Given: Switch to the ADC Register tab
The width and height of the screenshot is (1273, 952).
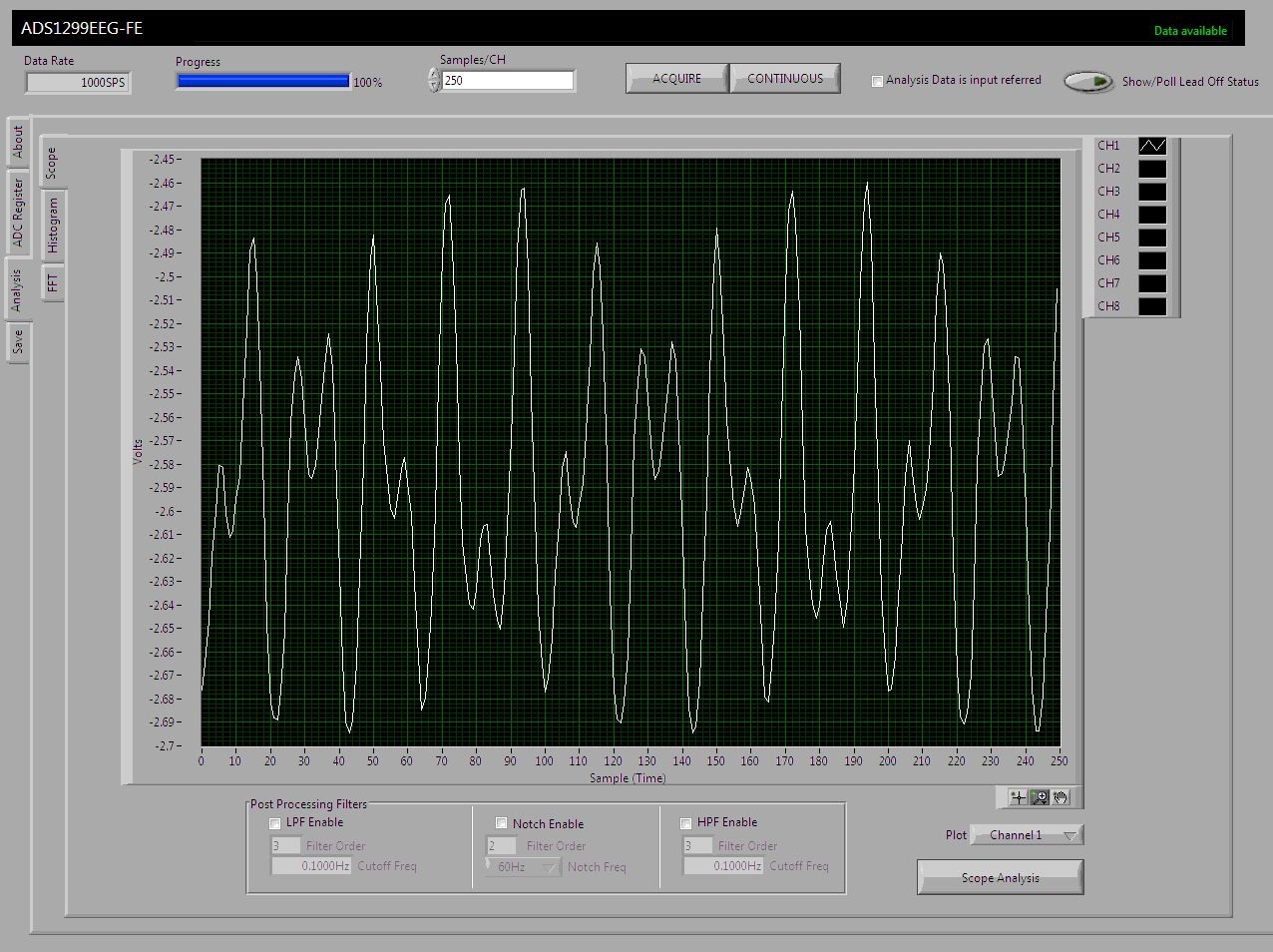Looking at the screenshot, I should click(17, 214).
